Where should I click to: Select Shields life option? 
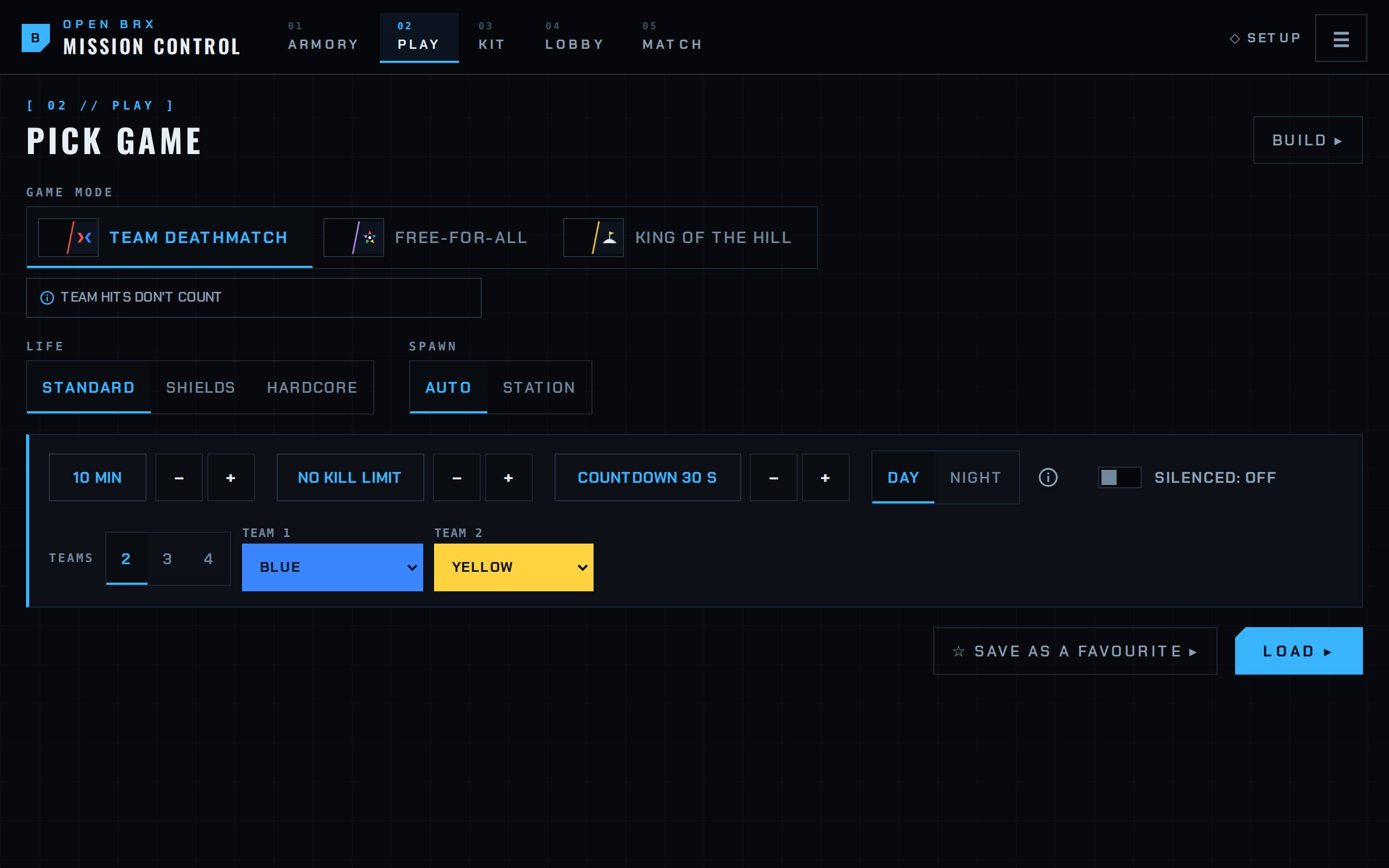[200, 387]
